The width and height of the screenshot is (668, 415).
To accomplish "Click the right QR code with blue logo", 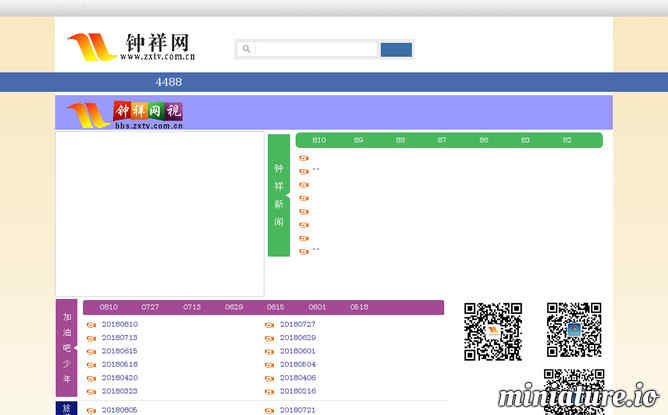I will coord(574,329).
